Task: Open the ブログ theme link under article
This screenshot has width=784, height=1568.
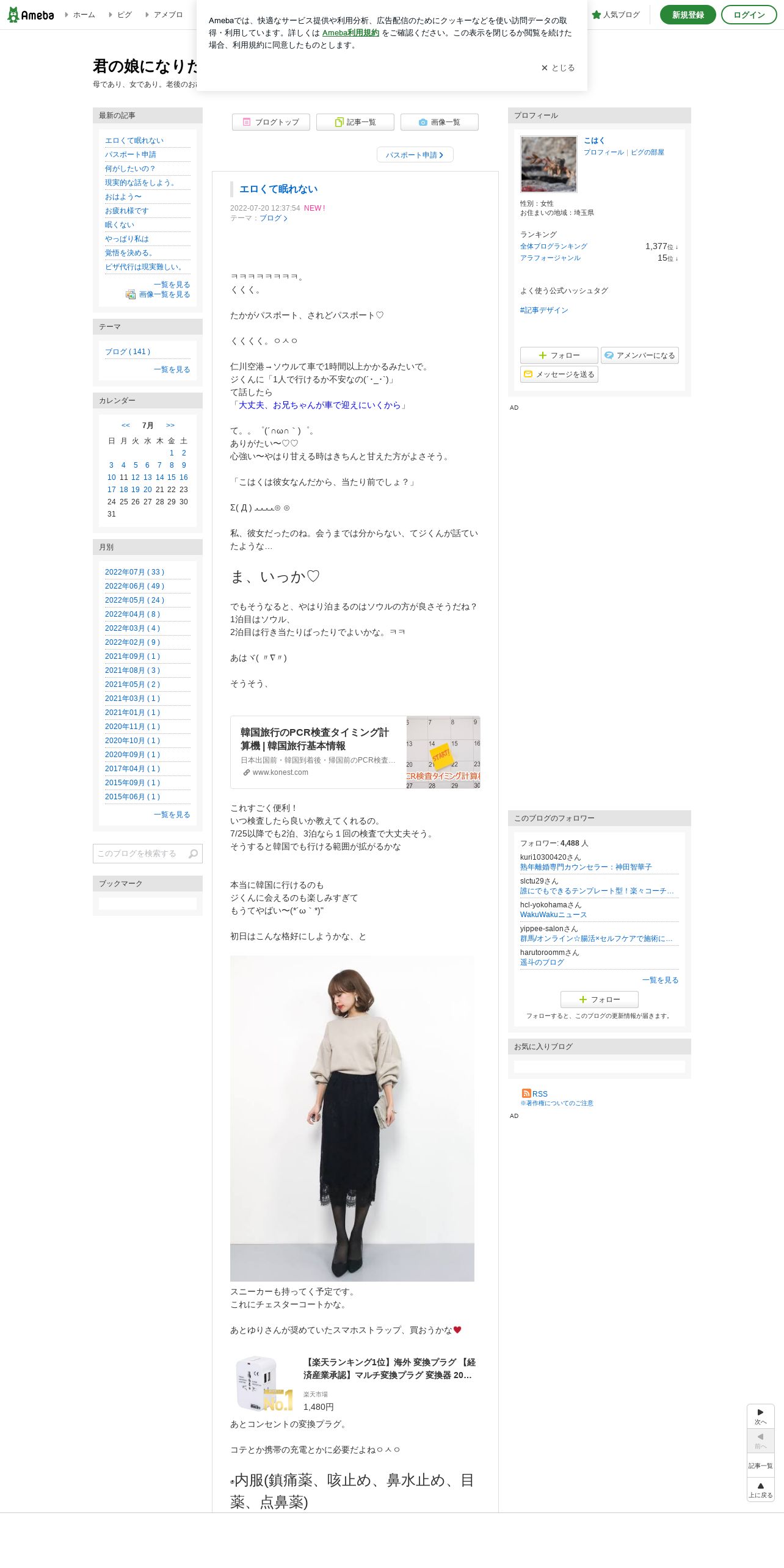Action: [273, 218]
